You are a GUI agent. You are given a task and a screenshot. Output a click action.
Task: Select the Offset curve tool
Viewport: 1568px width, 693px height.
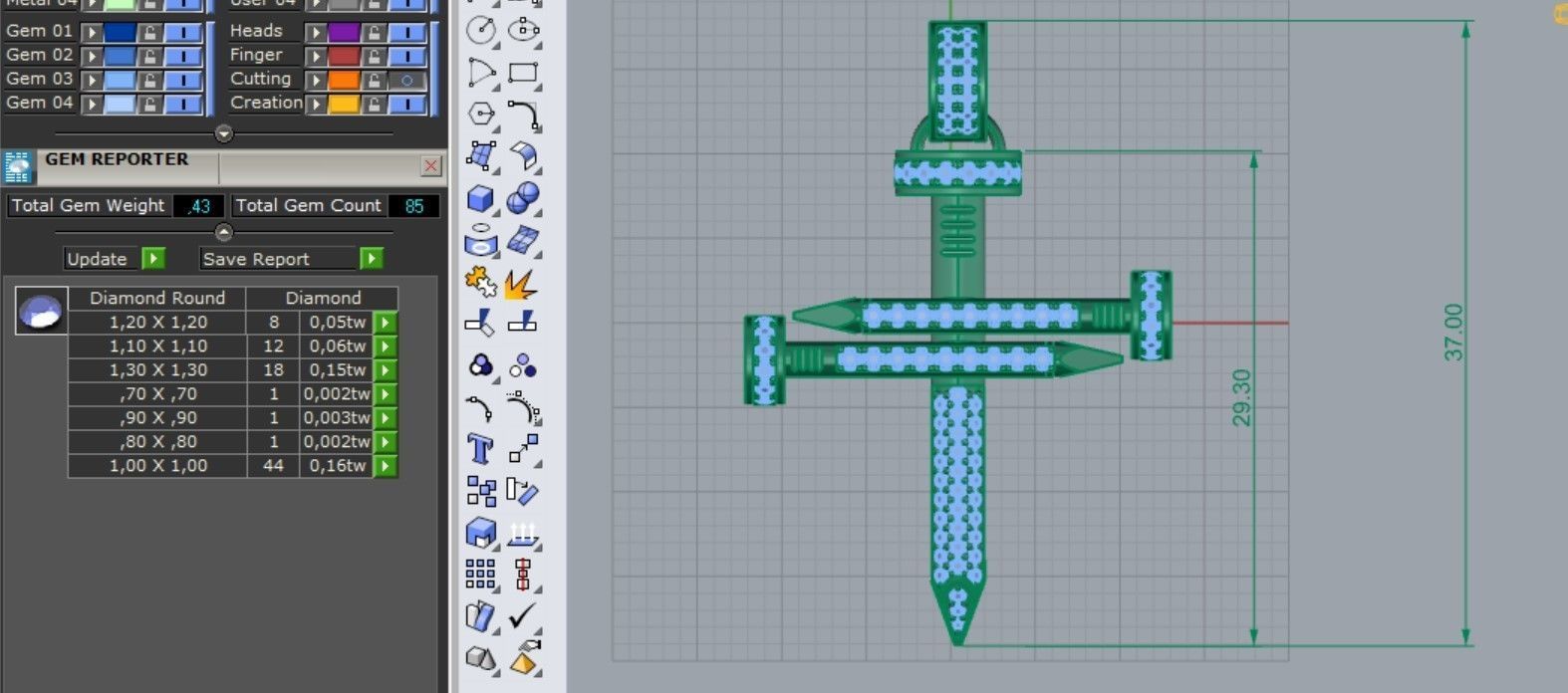click(524, 408)
